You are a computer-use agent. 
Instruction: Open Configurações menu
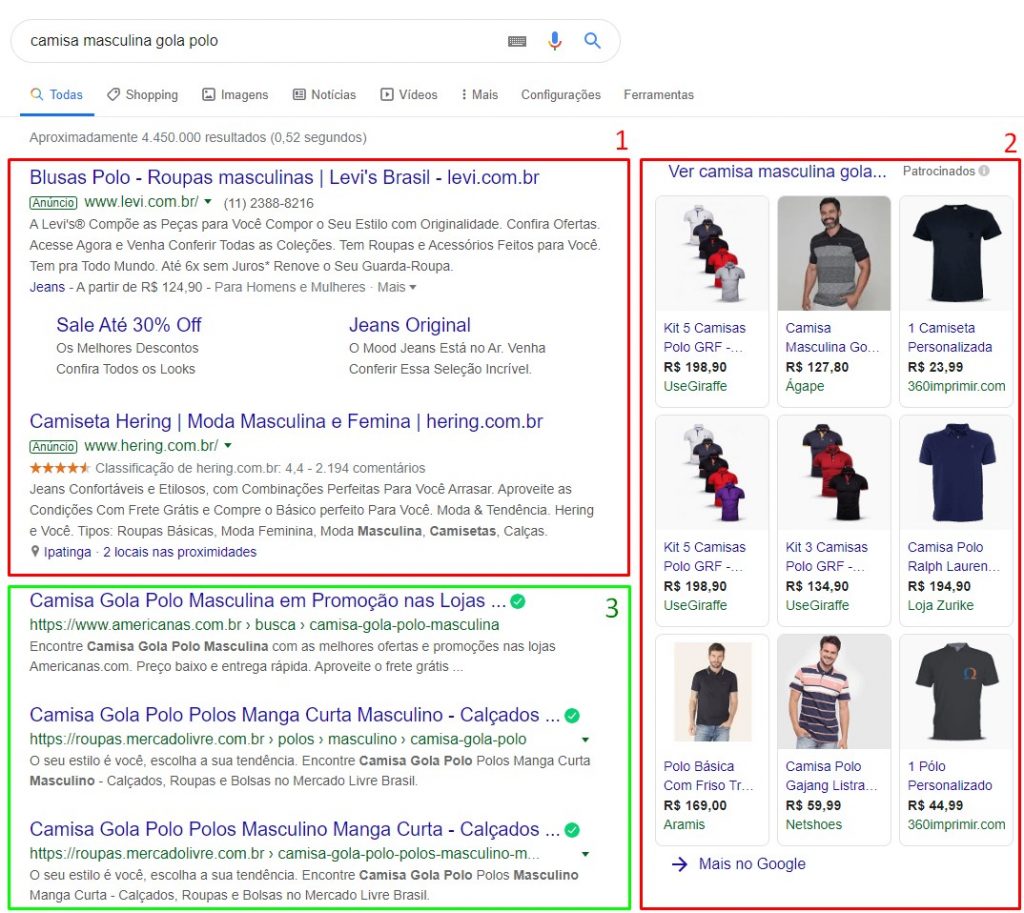560,95
